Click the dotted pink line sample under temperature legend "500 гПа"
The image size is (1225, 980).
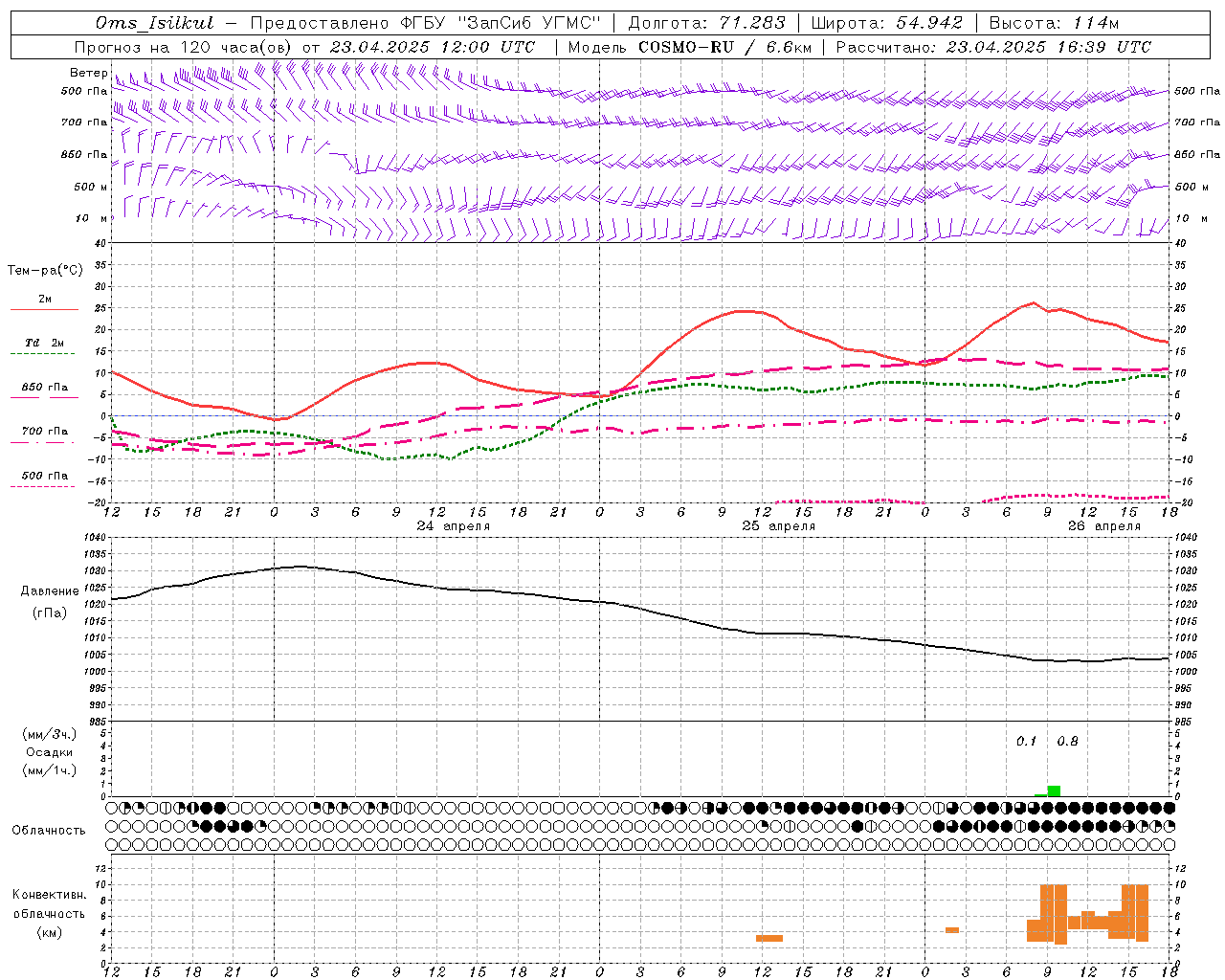click(x=44, y=486)
